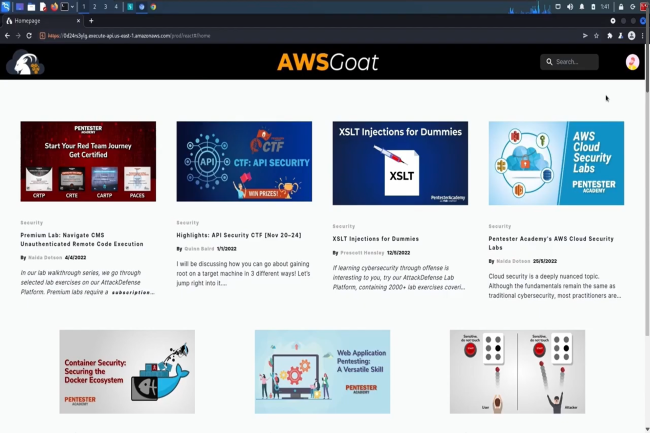
Task: Close the Homepage tab
Action: [x=78, y=21]
